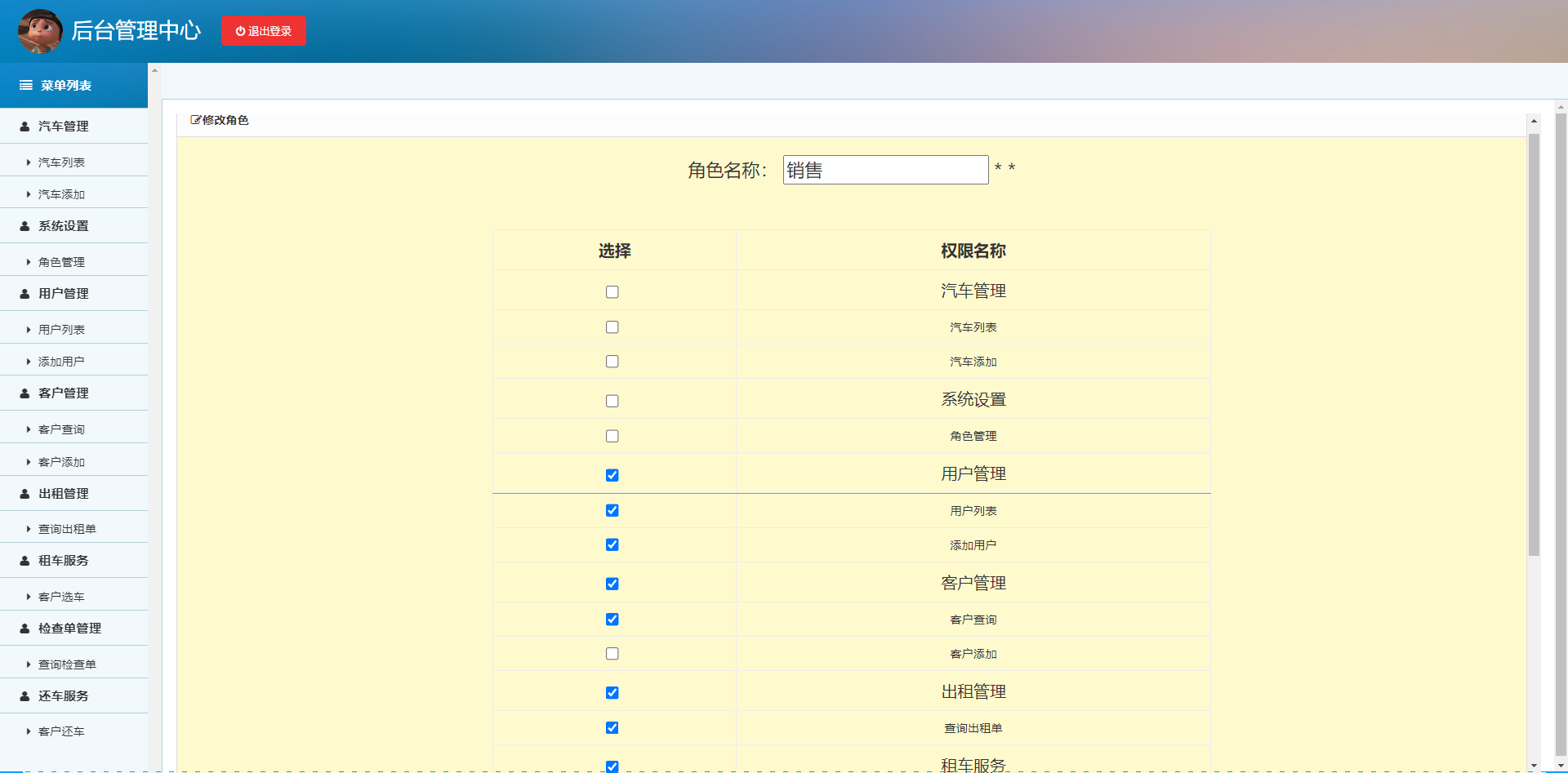Disable the 用户管理 permission checkbox
Viewport: 1568px width, 773px height.
pos(612,474)
